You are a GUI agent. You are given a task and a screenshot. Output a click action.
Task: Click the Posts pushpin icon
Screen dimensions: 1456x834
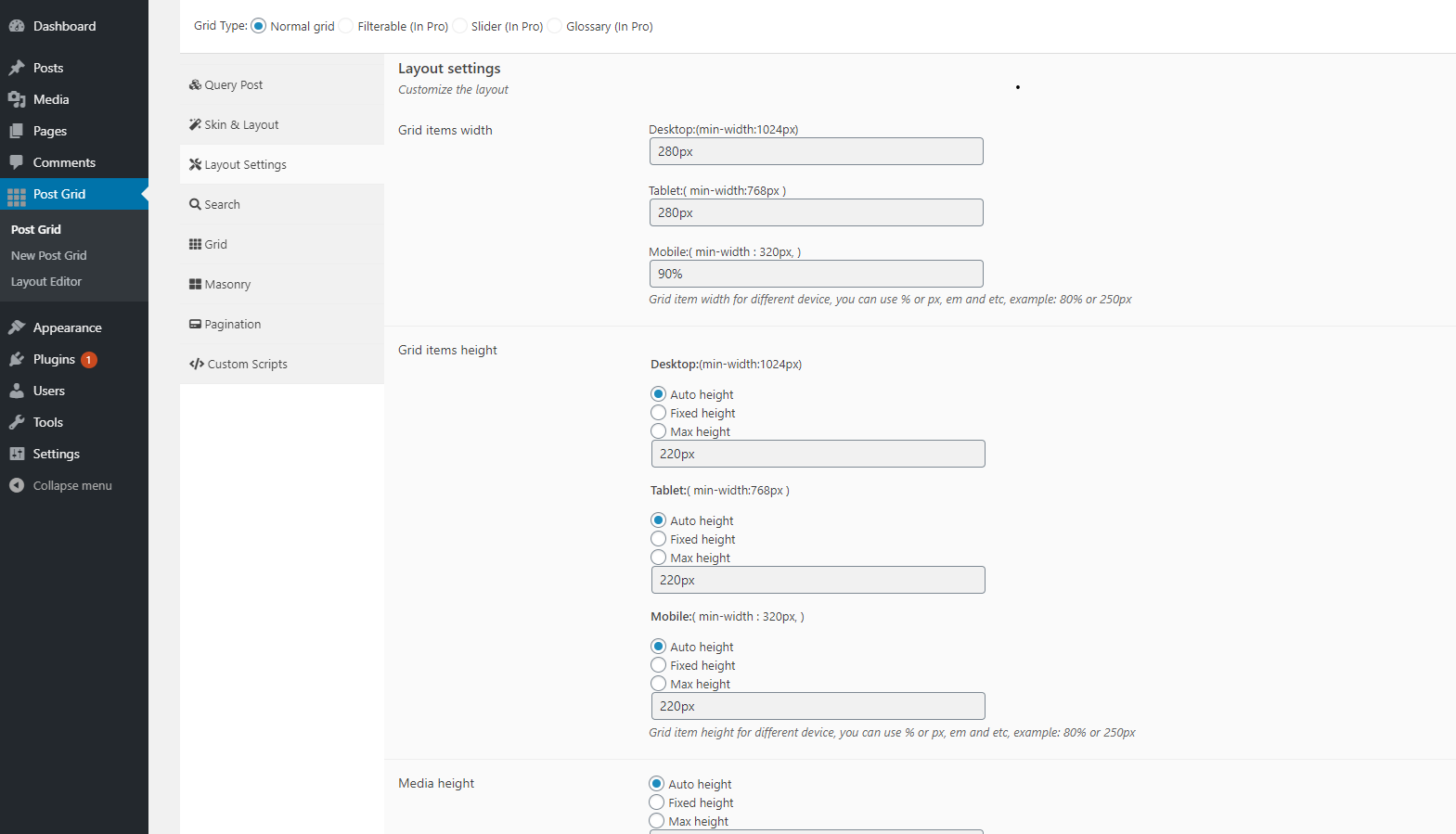click(17, 68)
